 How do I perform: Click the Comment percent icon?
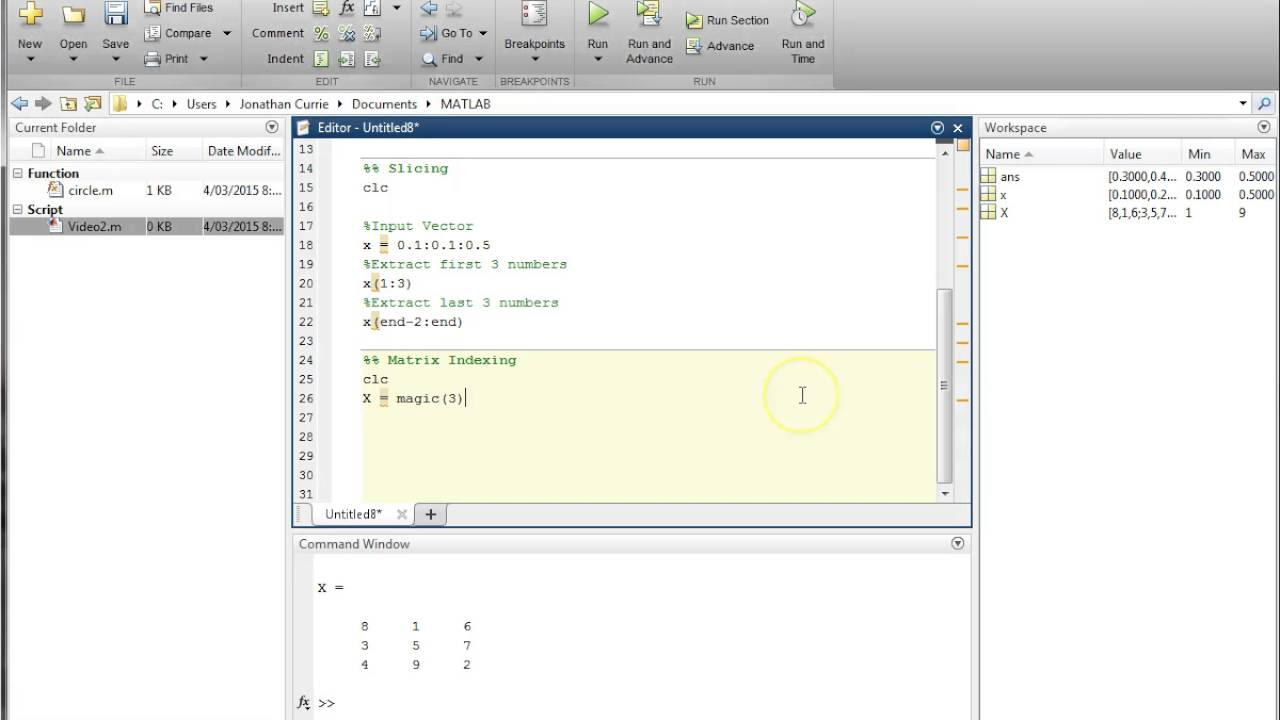point(321,33)
